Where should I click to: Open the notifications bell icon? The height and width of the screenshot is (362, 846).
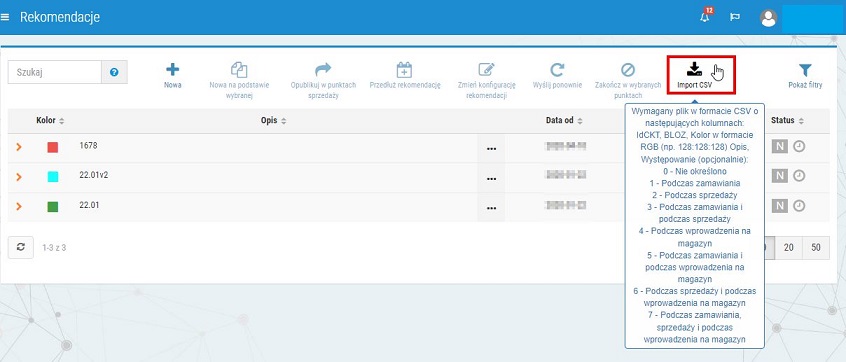coord(705,16)
